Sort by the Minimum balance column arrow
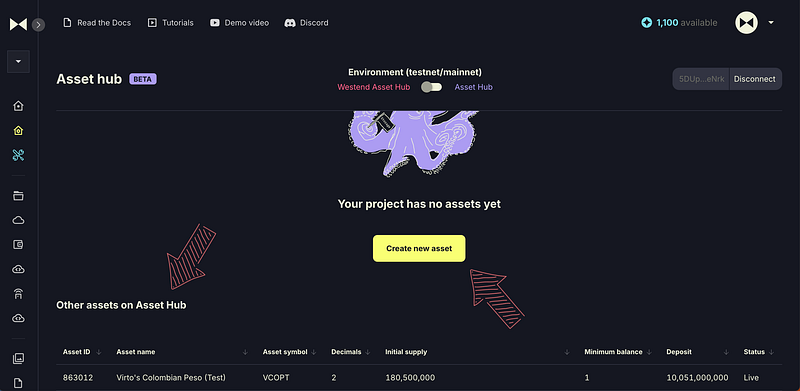This screenshot has width=800, height=391. 649,352
